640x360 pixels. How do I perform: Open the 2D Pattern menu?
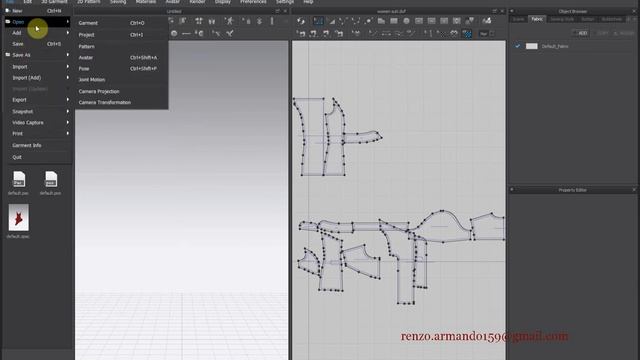89,2
